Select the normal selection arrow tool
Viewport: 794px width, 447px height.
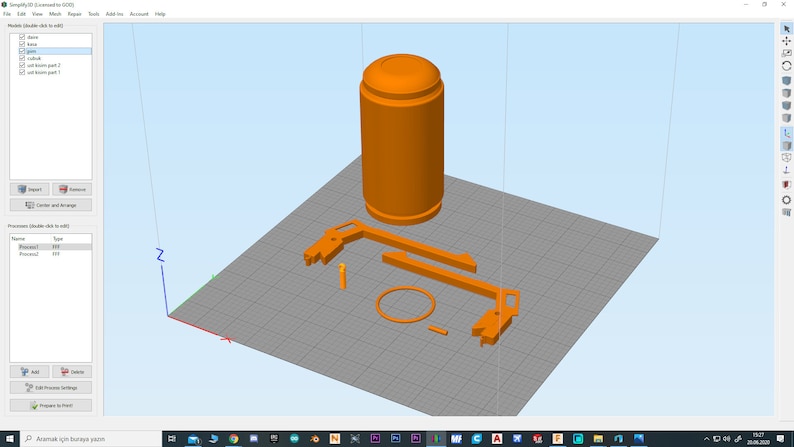786,29
